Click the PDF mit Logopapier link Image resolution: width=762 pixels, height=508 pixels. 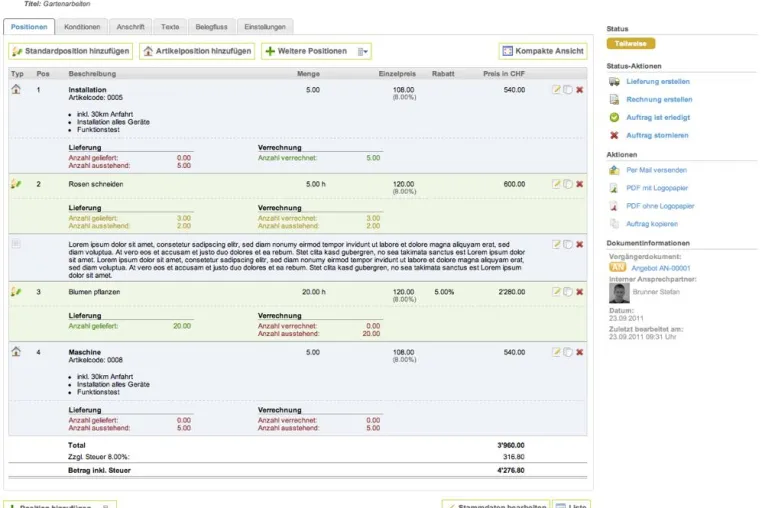(x=657, y=188)
